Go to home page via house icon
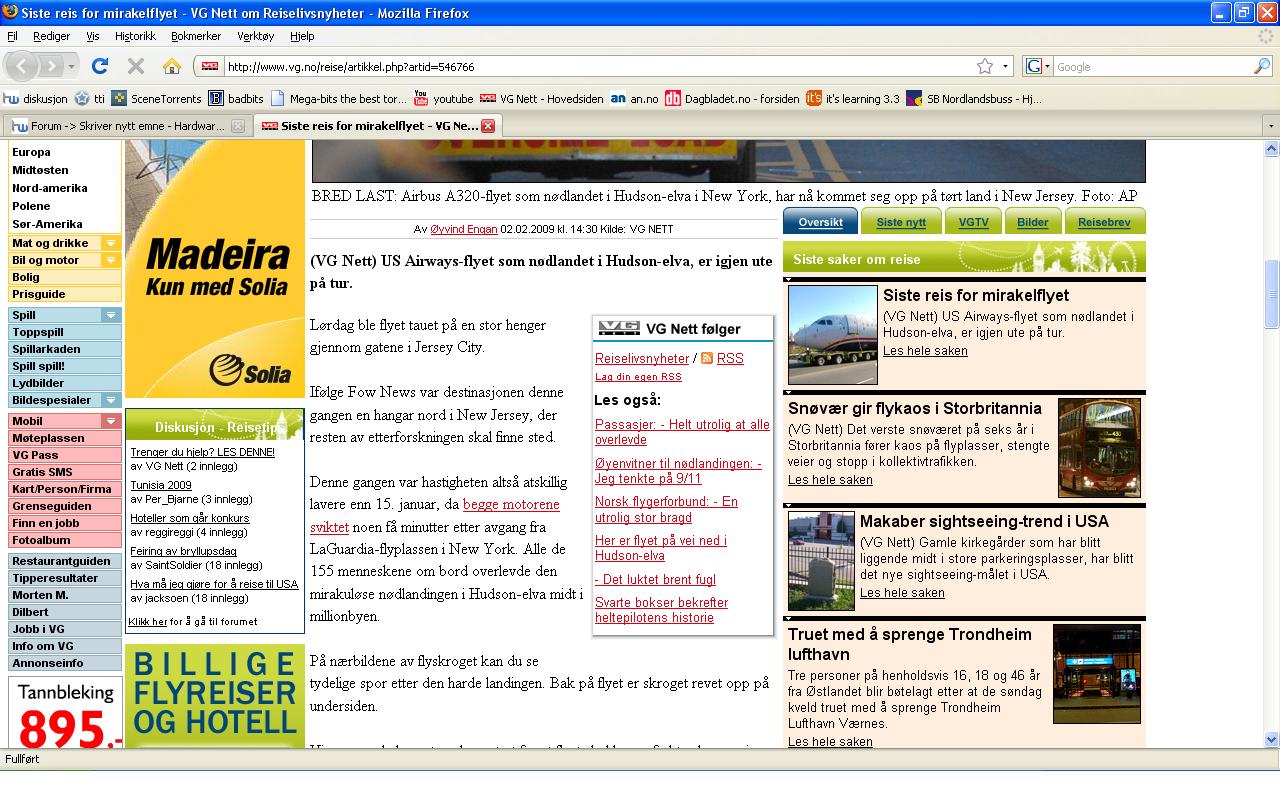The width and height of the screenshot is (1280, 800). point(172,67)
